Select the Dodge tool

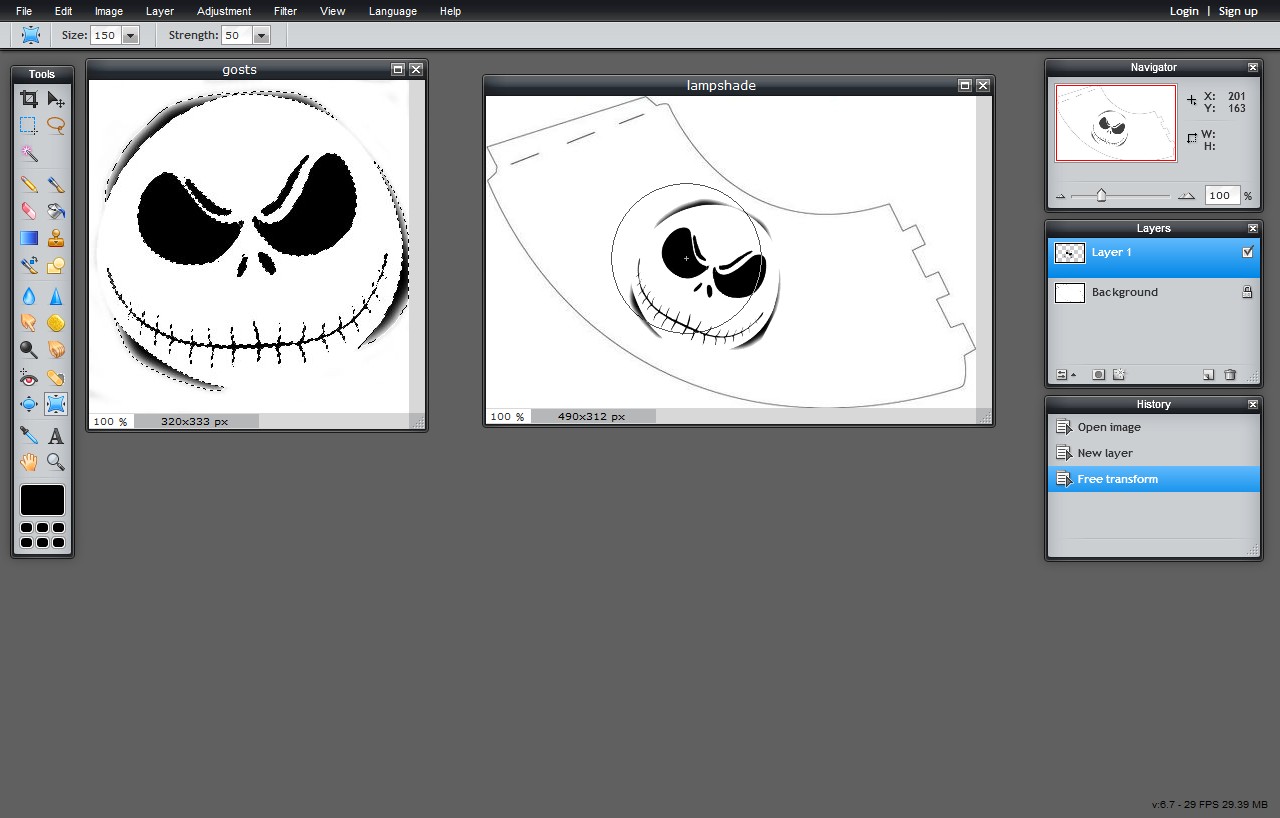click(29, 350)
